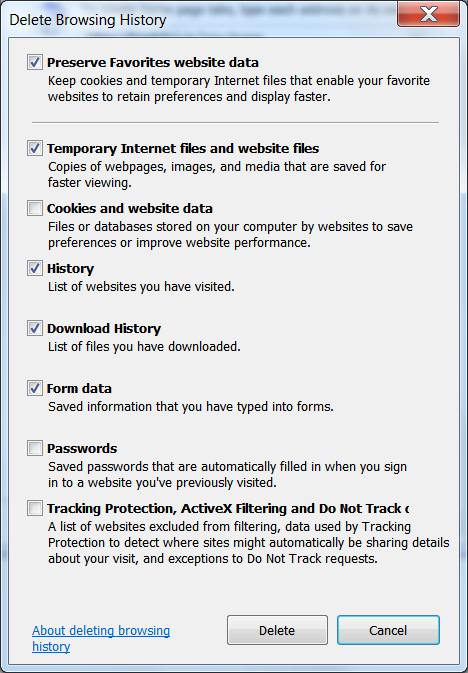Toggle the Download History checkbox

pos(35,328)
